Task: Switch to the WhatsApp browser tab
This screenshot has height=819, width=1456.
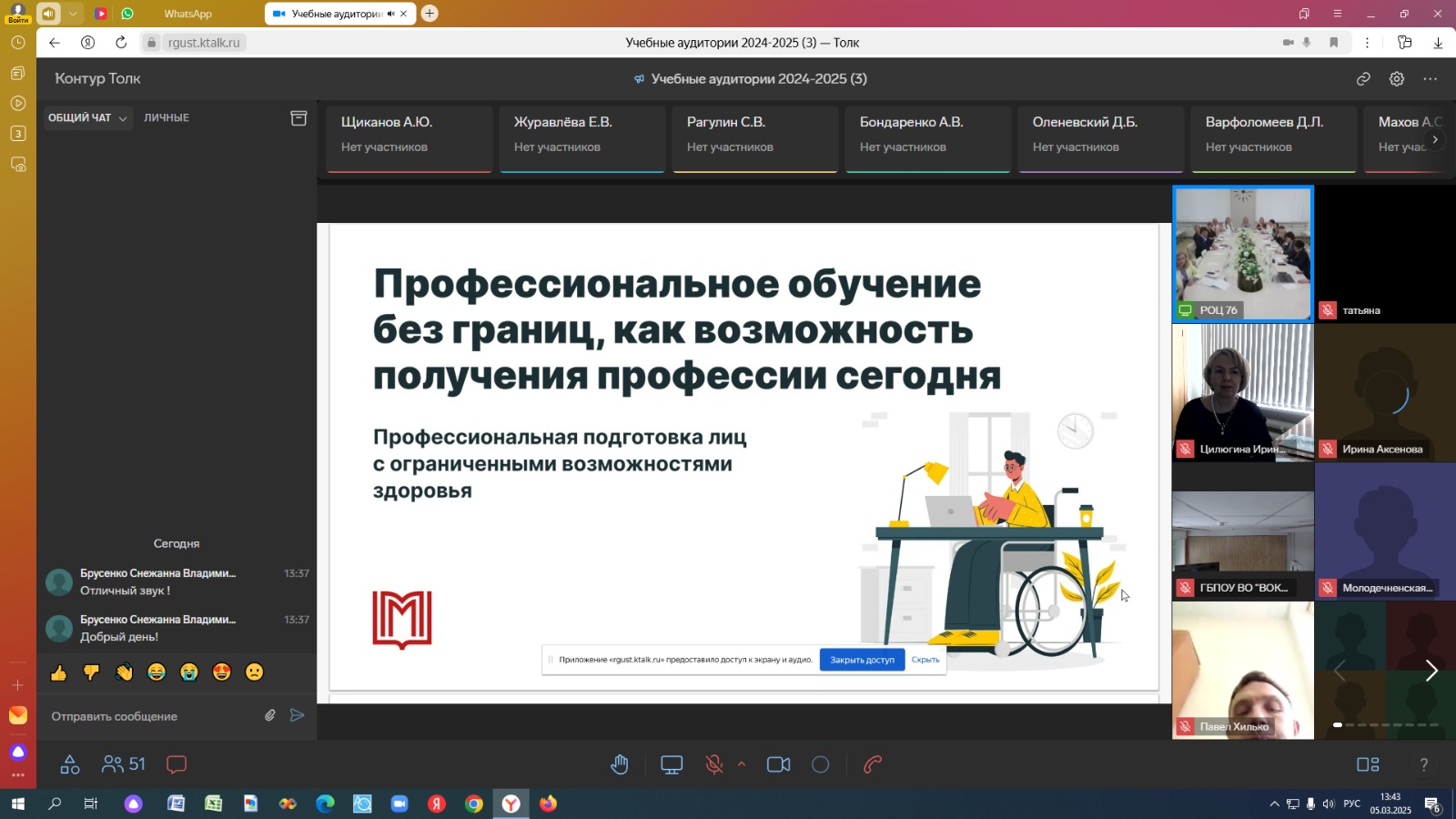Action: click(187, 14)
